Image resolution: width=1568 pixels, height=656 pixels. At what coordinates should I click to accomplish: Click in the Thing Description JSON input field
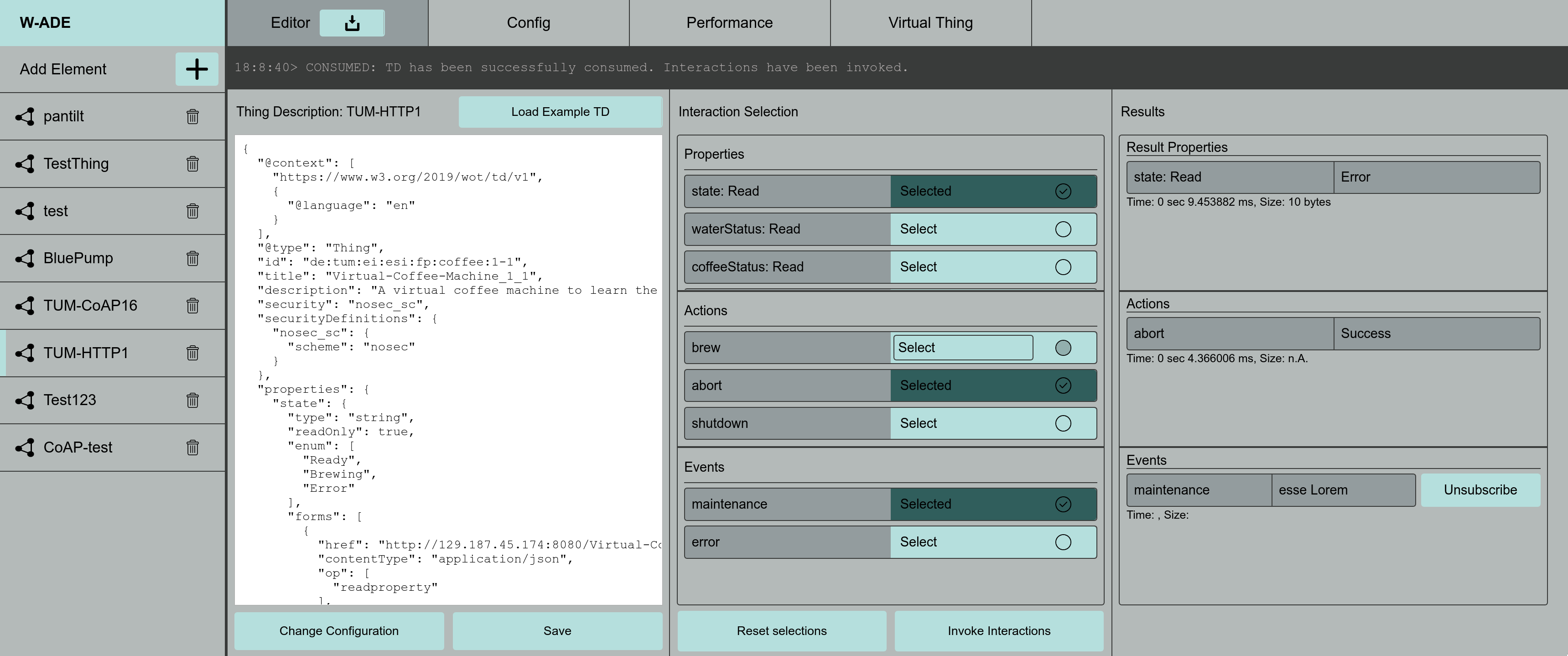[x=449, y=370]
